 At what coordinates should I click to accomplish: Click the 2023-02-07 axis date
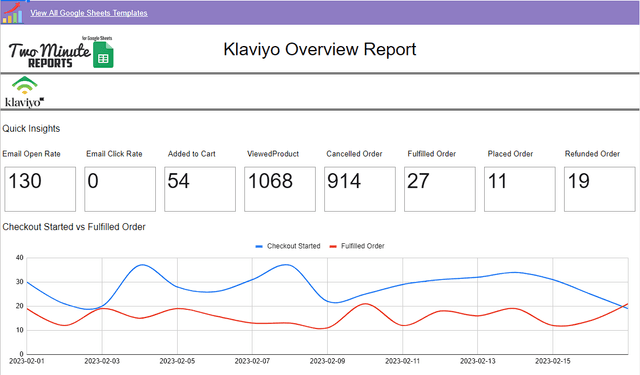pos(252,361)
